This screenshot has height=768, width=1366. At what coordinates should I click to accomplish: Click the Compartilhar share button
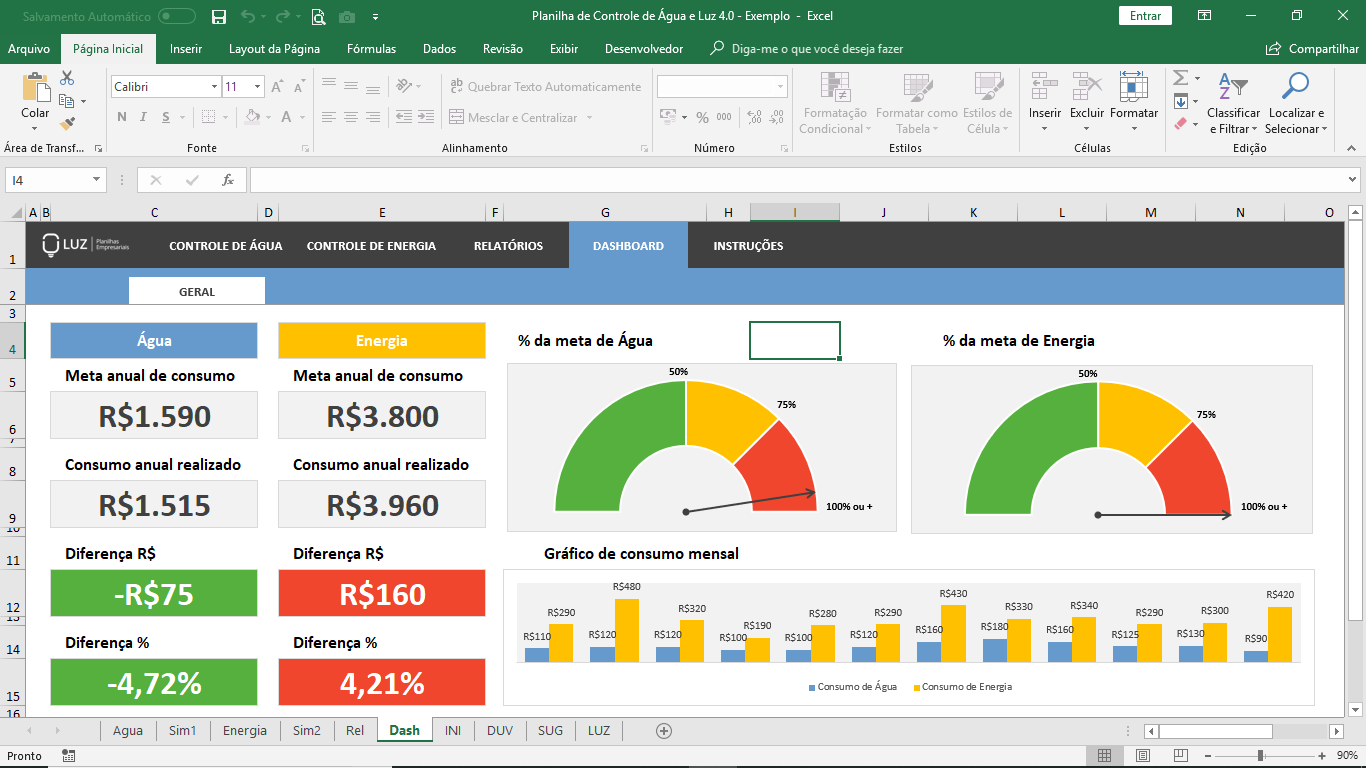pos(1312,49)
